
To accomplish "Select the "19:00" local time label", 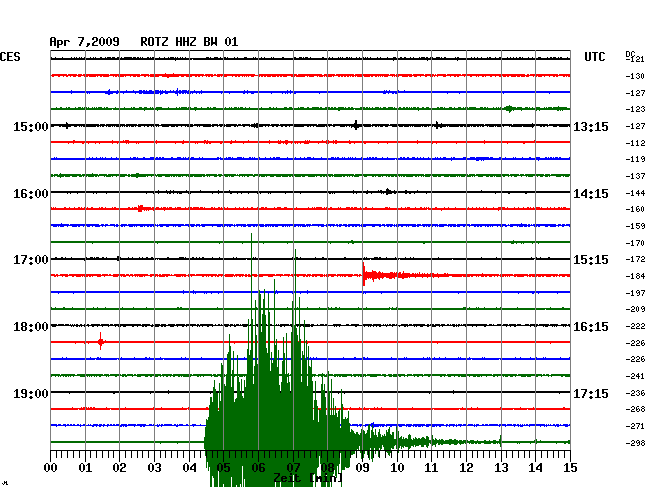I will tap(31, 393).
